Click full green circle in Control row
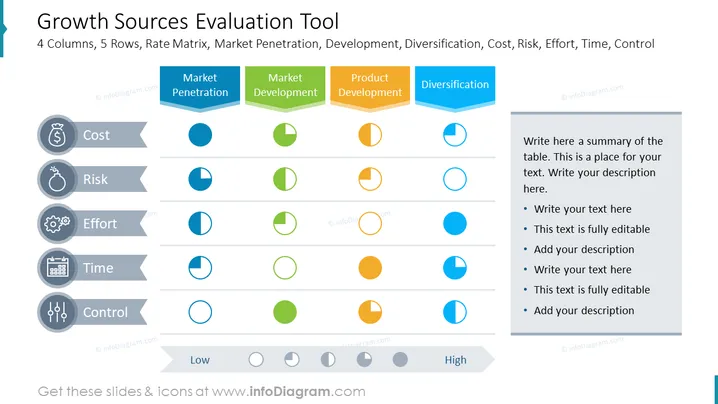This screenshot has width=718, height=404. [x=285, y=312]
